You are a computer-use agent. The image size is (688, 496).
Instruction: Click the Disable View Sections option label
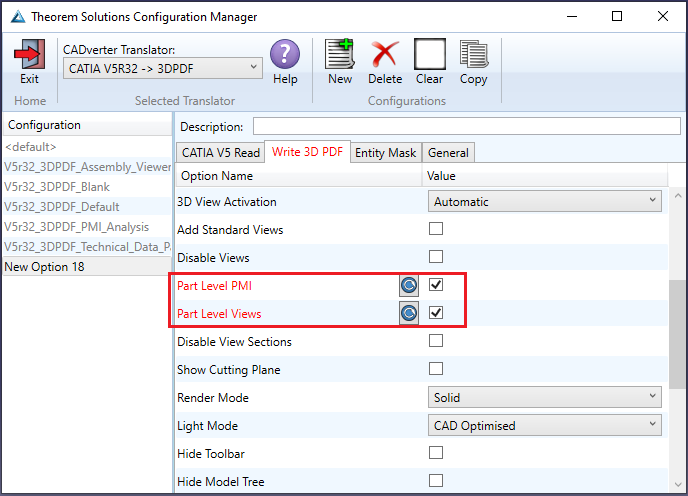(234, 341)
